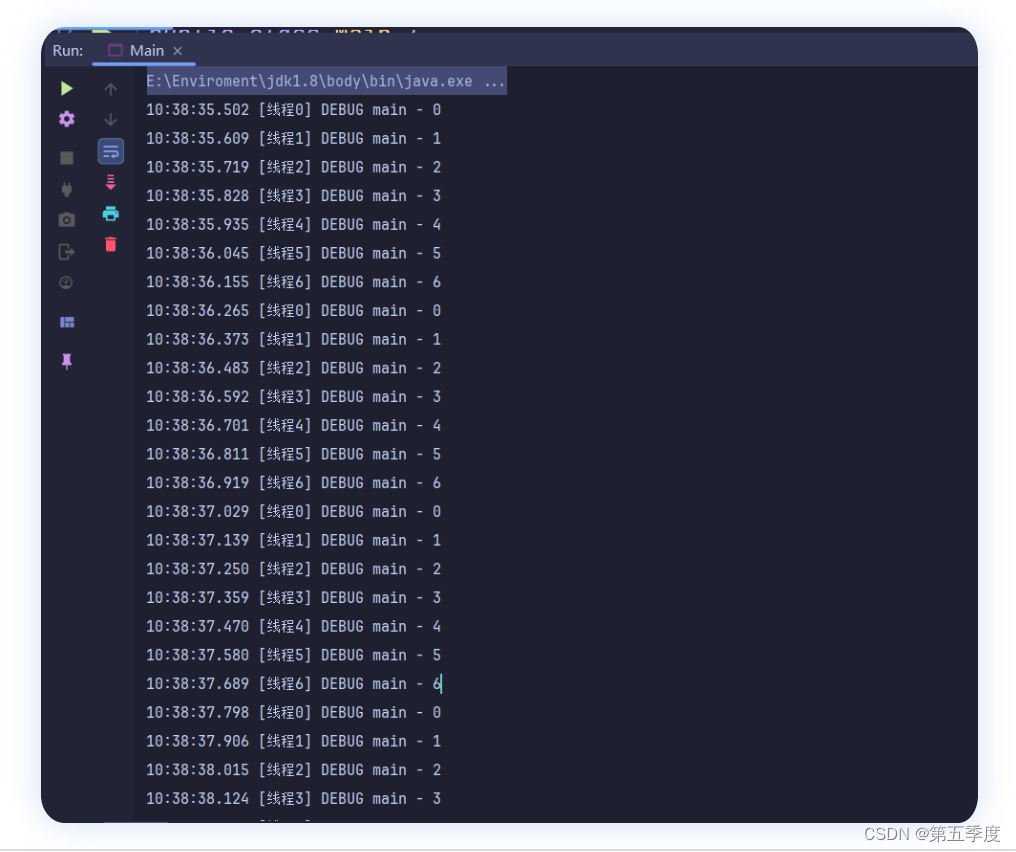Select log line timestamped 10:38:36.373
Viewport: 1016px width, 852px height.
(294, 340)
